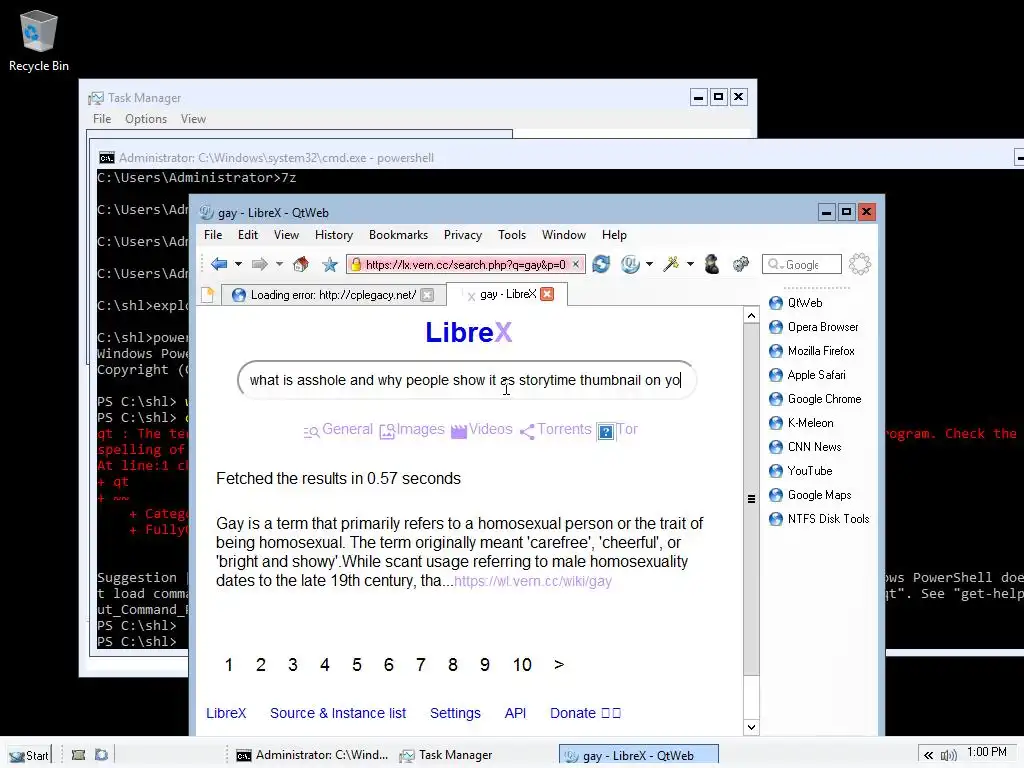Expand the magic wand dropdown arrow
1024x768 pixels.
(690, 264)
